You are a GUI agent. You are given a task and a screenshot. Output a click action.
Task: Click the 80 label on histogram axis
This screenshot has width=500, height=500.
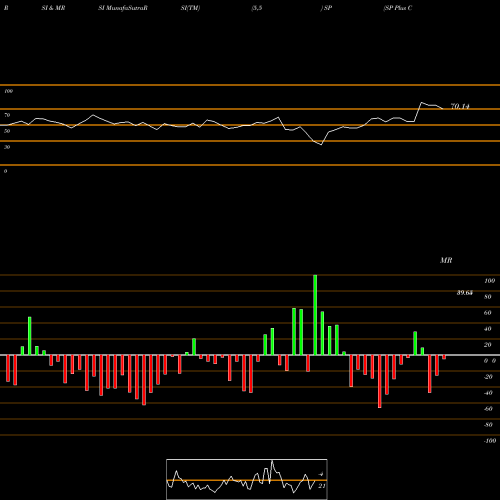click(x=488, y=297)
